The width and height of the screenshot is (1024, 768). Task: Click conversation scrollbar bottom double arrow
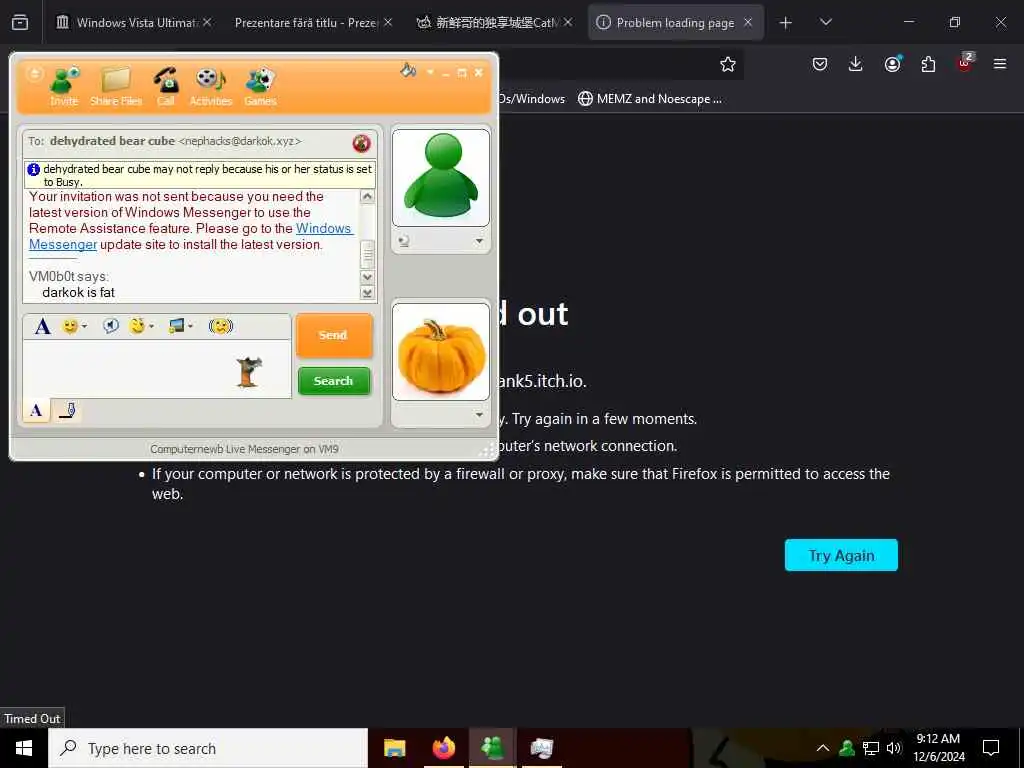368,293
